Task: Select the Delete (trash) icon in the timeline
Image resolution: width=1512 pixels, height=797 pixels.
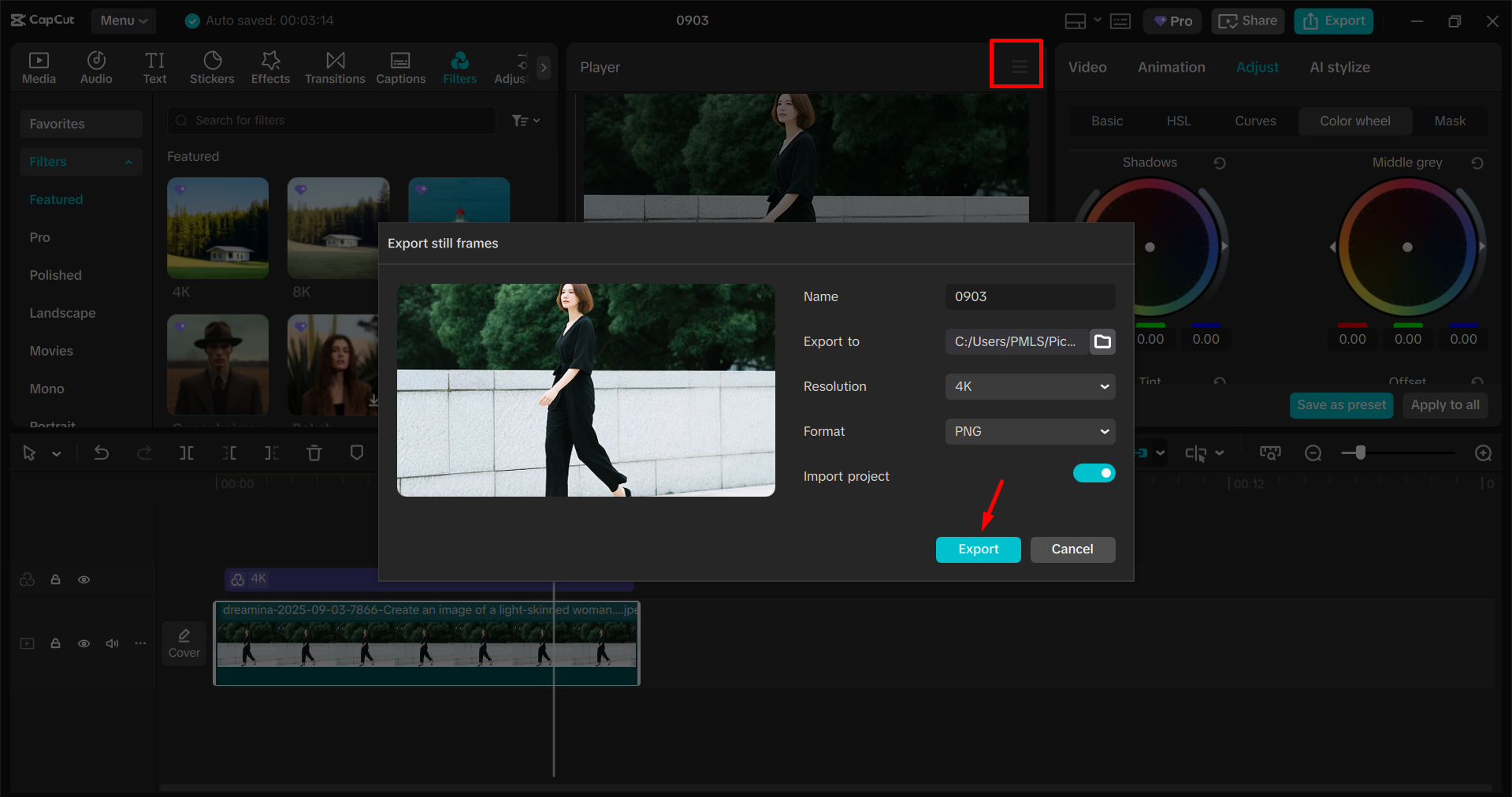Action: (314, 453)
